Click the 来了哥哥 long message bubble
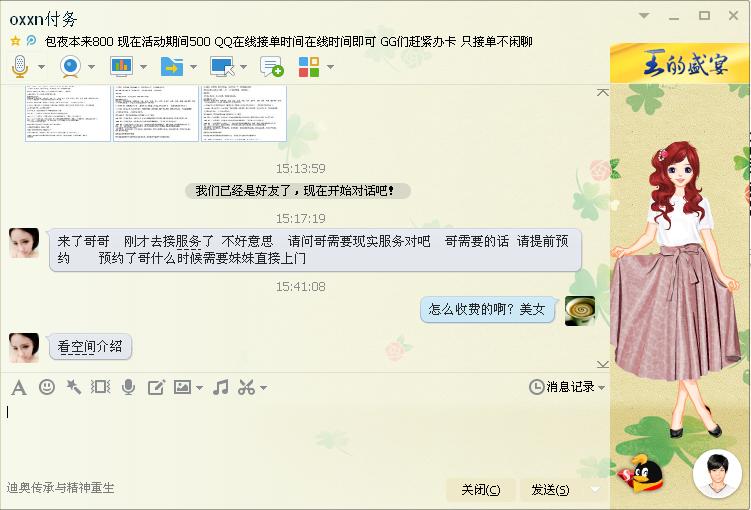This screenshot has width=751, height=510. tap(315, 250)
